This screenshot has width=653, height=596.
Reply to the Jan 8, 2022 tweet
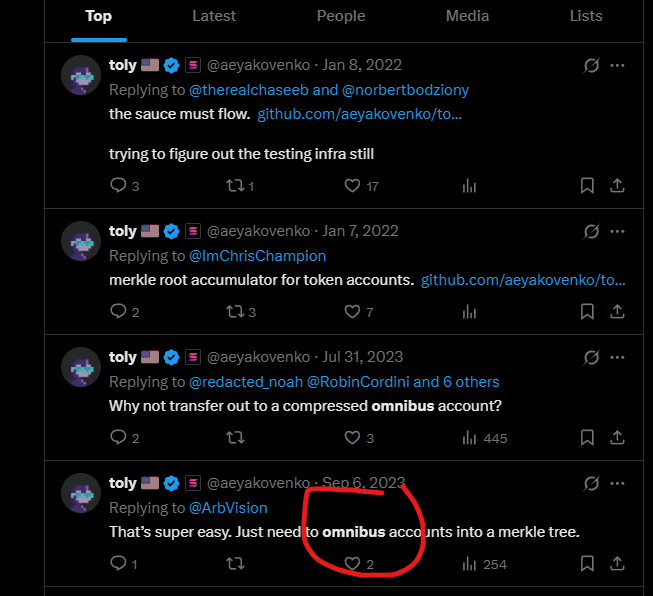tap(118, 185)
